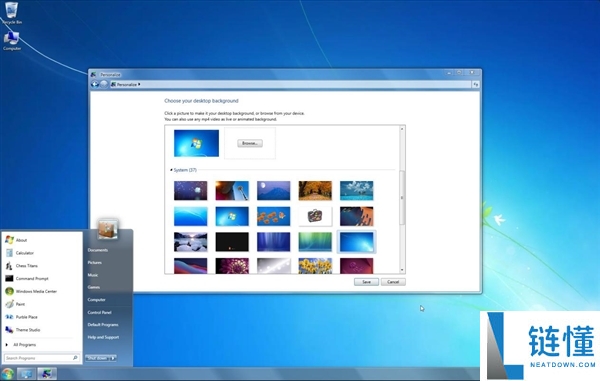This screenshot has height=381, width=600.
Task: Click the Personalize app icon on taskbar
Action: 47,374
